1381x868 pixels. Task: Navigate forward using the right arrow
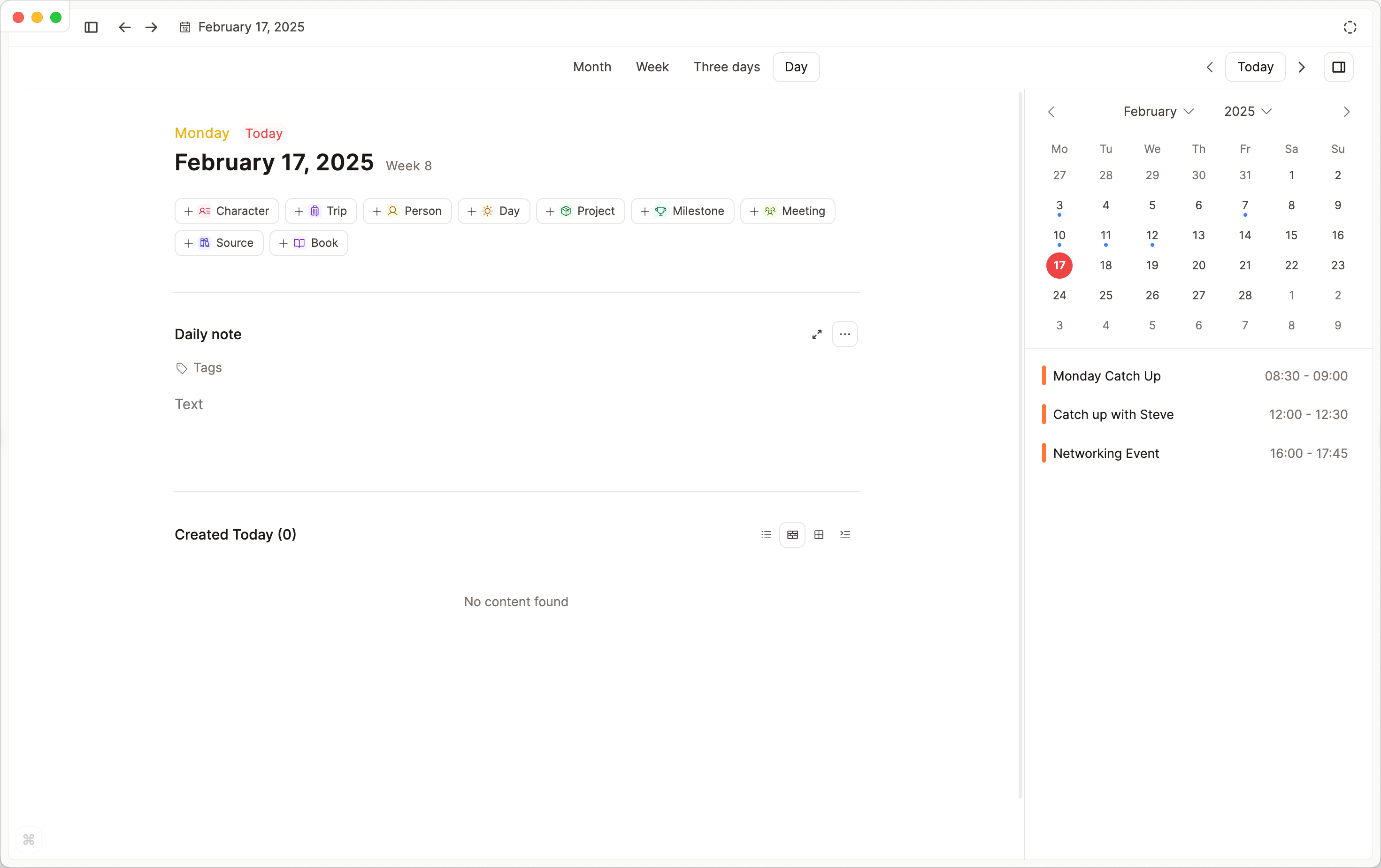(x=150, y=27)
